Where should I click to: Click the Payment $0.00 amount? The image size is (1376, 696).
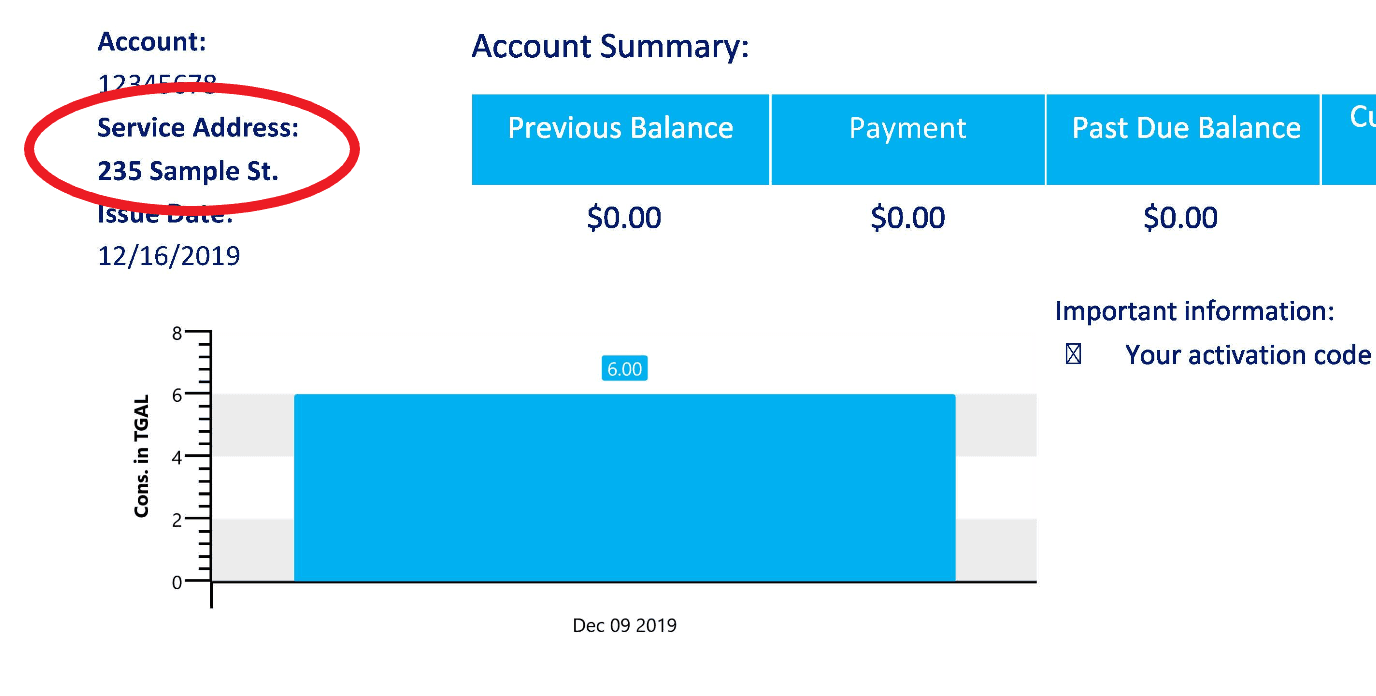(907, 218)
